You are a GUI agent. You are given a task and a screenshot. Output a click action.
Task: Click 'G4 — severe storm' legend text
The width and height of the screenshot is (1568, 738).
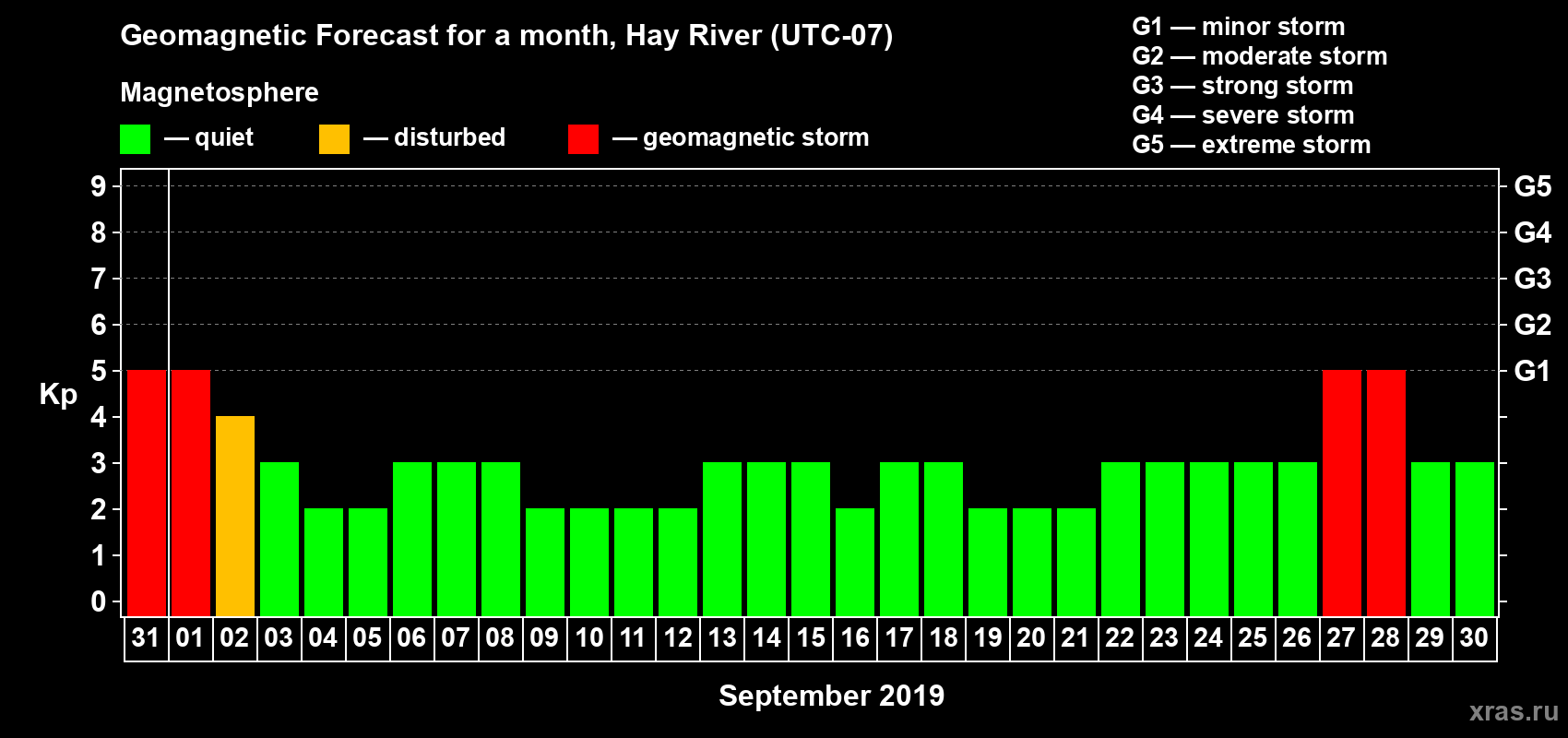tap(1243, 115)
